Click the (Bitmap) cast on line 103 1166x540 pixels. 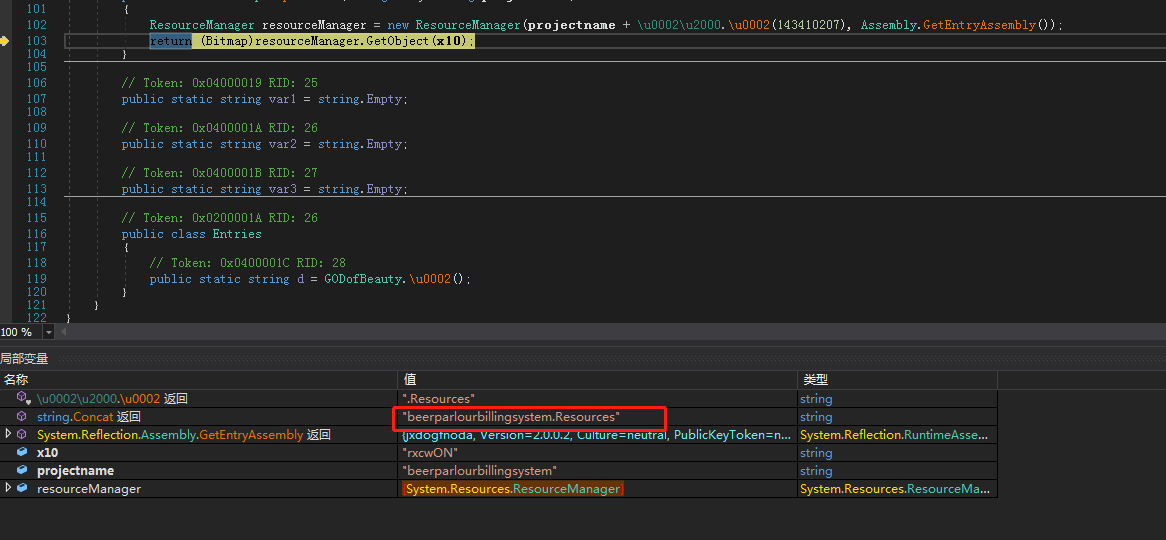pos(228,41)
